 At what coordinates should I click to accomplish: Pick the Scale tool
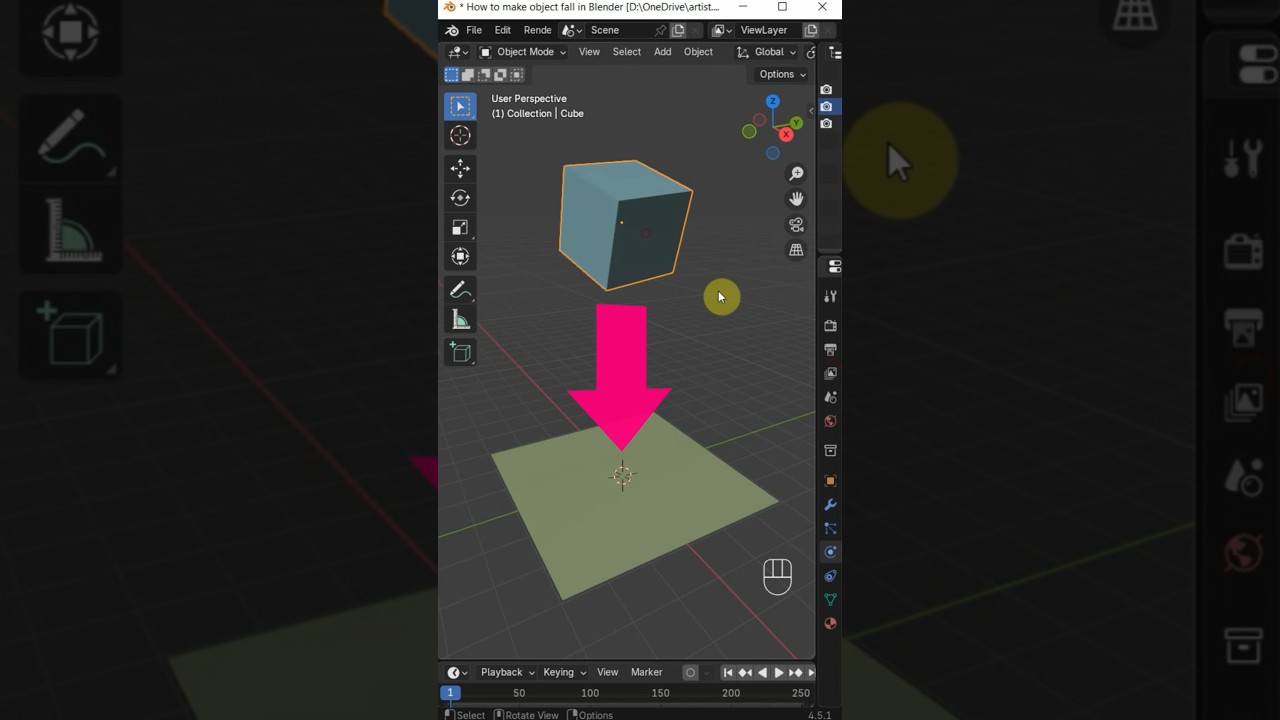[x=460, y=227]
